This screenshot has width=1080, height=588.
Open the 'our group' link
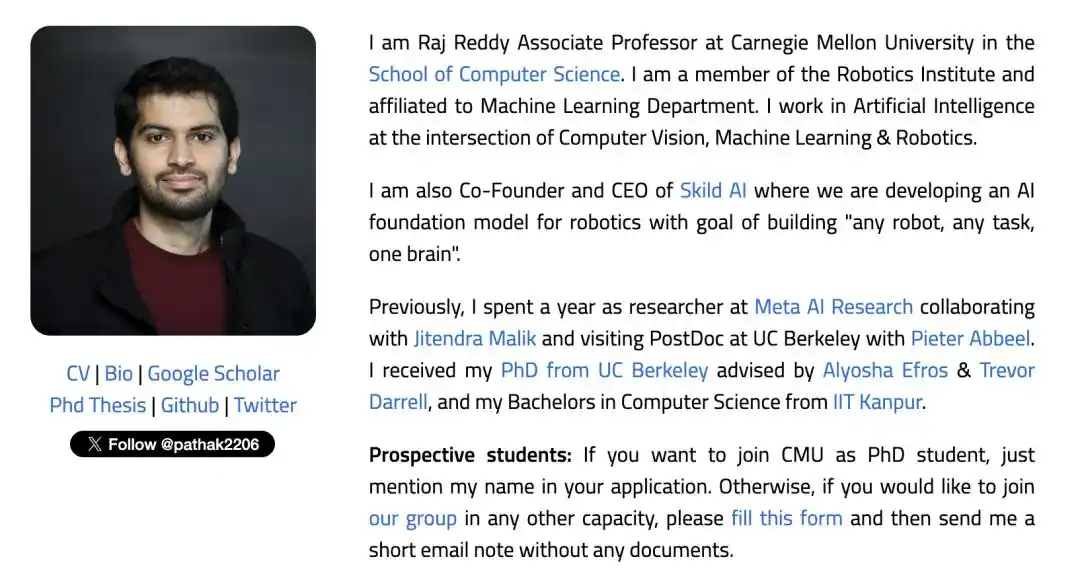click(x=413, y=518)
